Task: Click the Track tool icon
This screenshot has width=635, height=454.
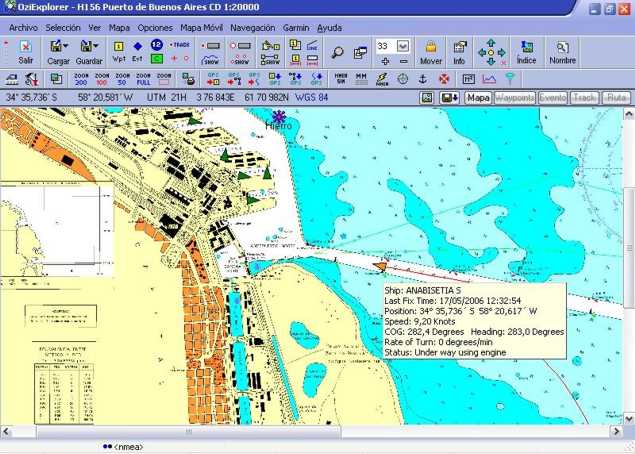Action: [180, 45]
